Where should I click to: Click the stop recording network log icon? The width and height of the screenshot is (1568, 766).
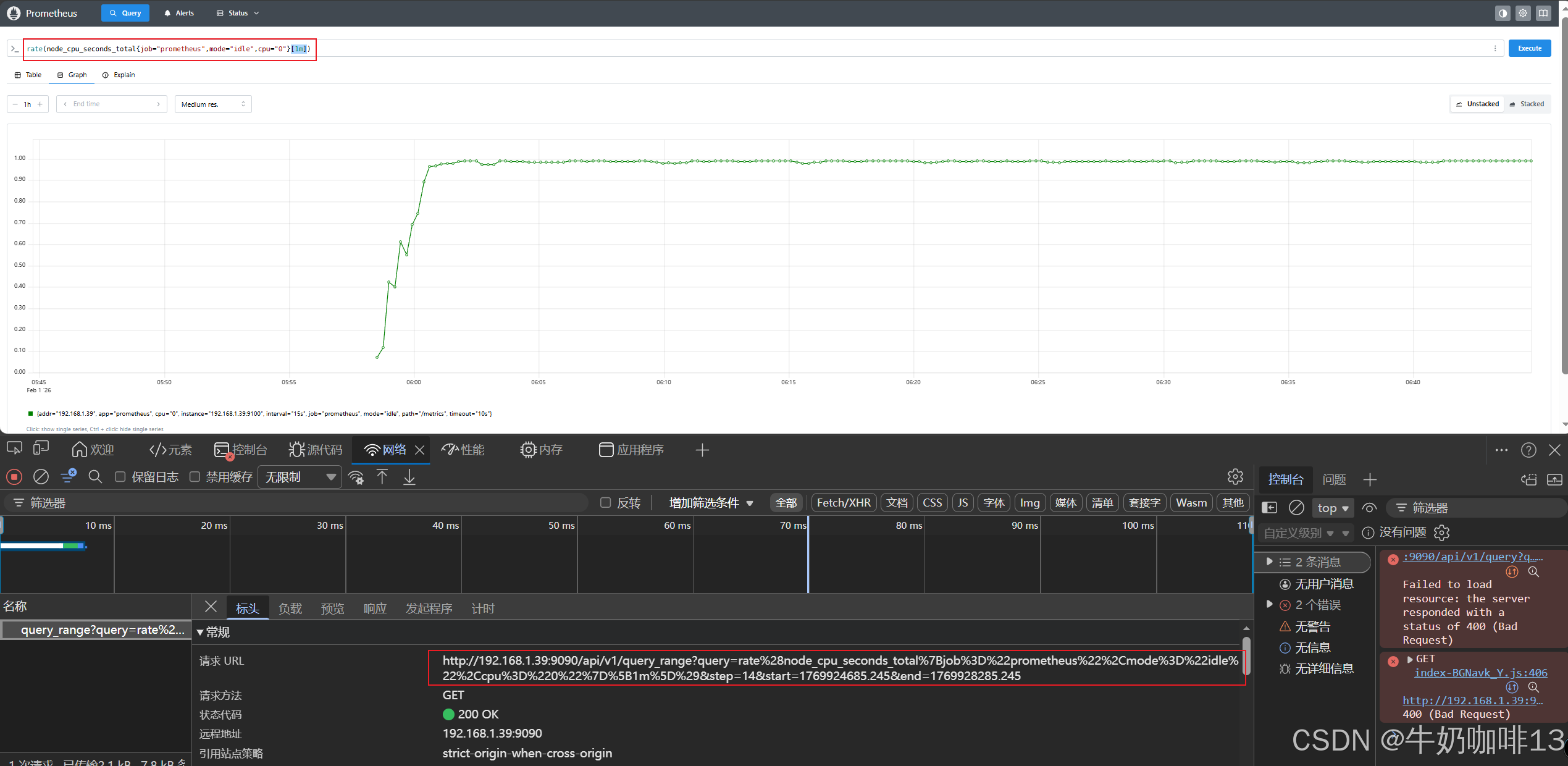tap(14, 477)
